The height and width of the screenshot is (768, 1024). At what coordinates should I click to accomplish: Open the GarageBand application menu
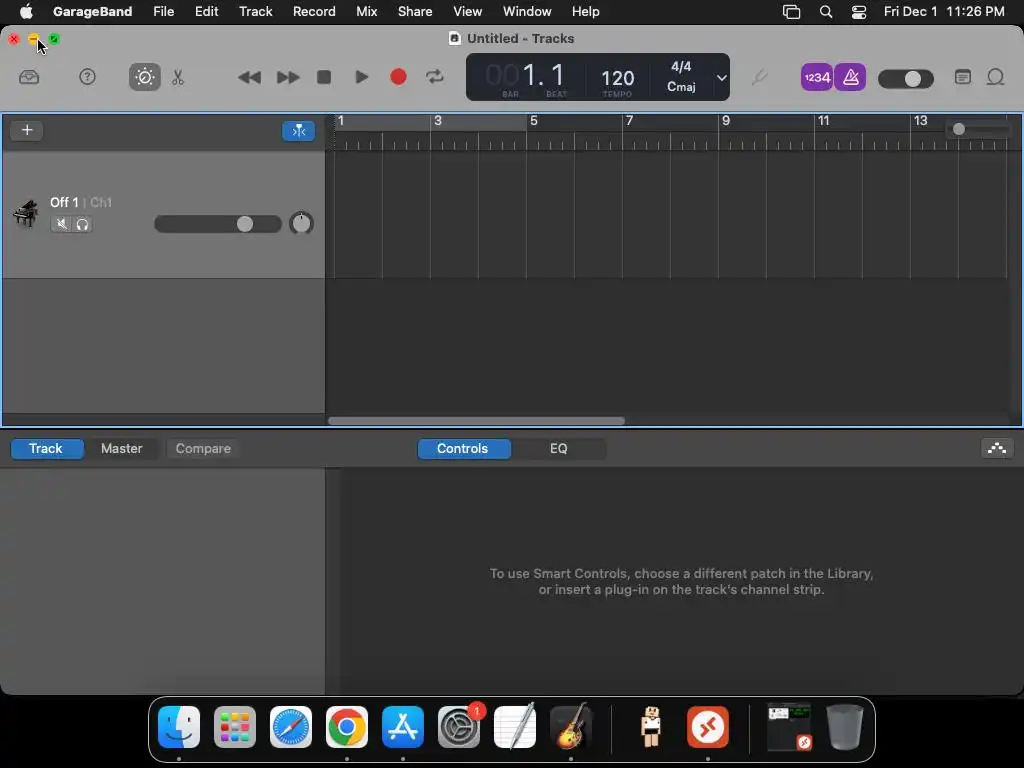pyautogui.click(x=92, y=11)
